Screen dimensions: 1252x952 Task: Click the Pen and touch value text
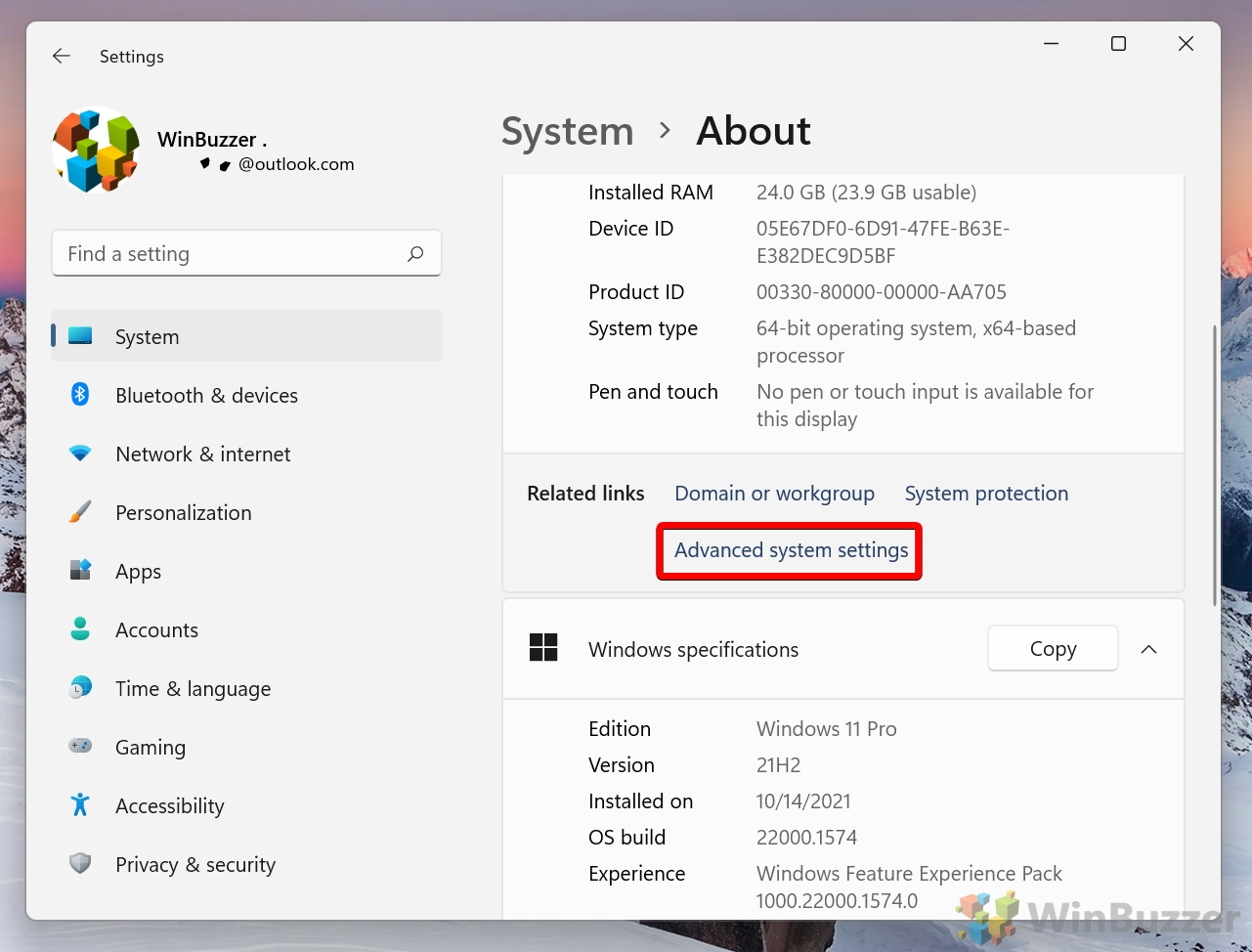(925, 406)
